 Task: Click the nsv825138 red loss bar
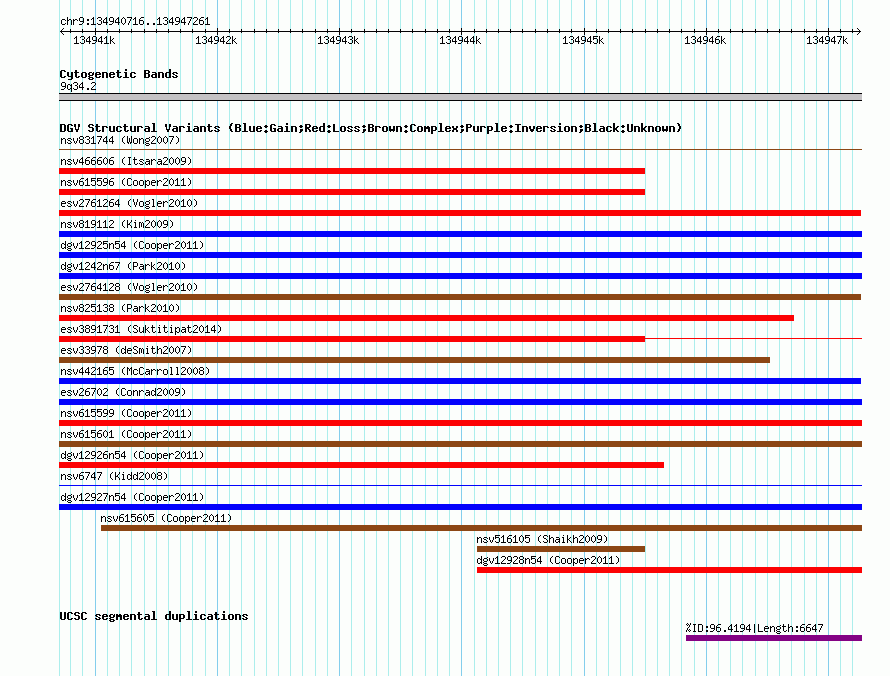(x=426, y=318)
